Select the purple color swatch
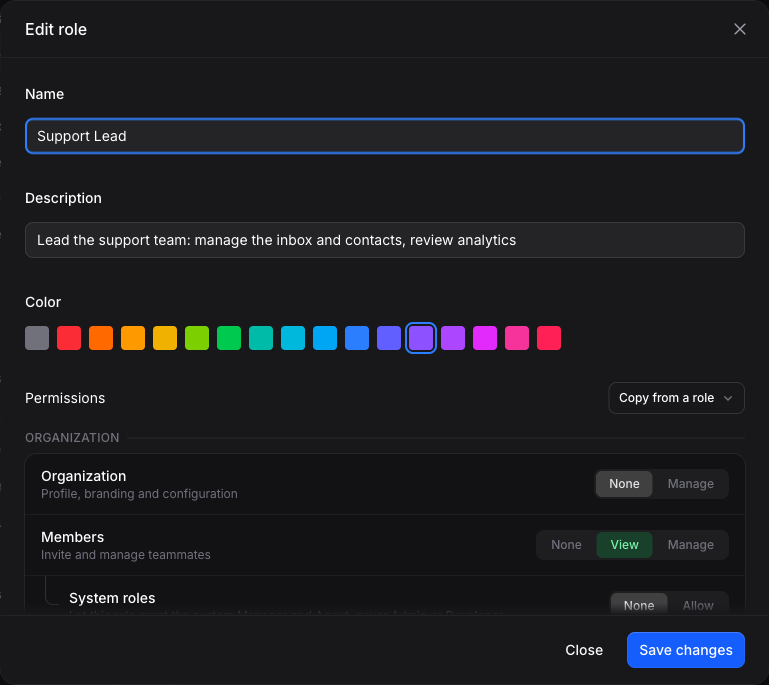This screenshot has height=685, width=769. [453, 338]
